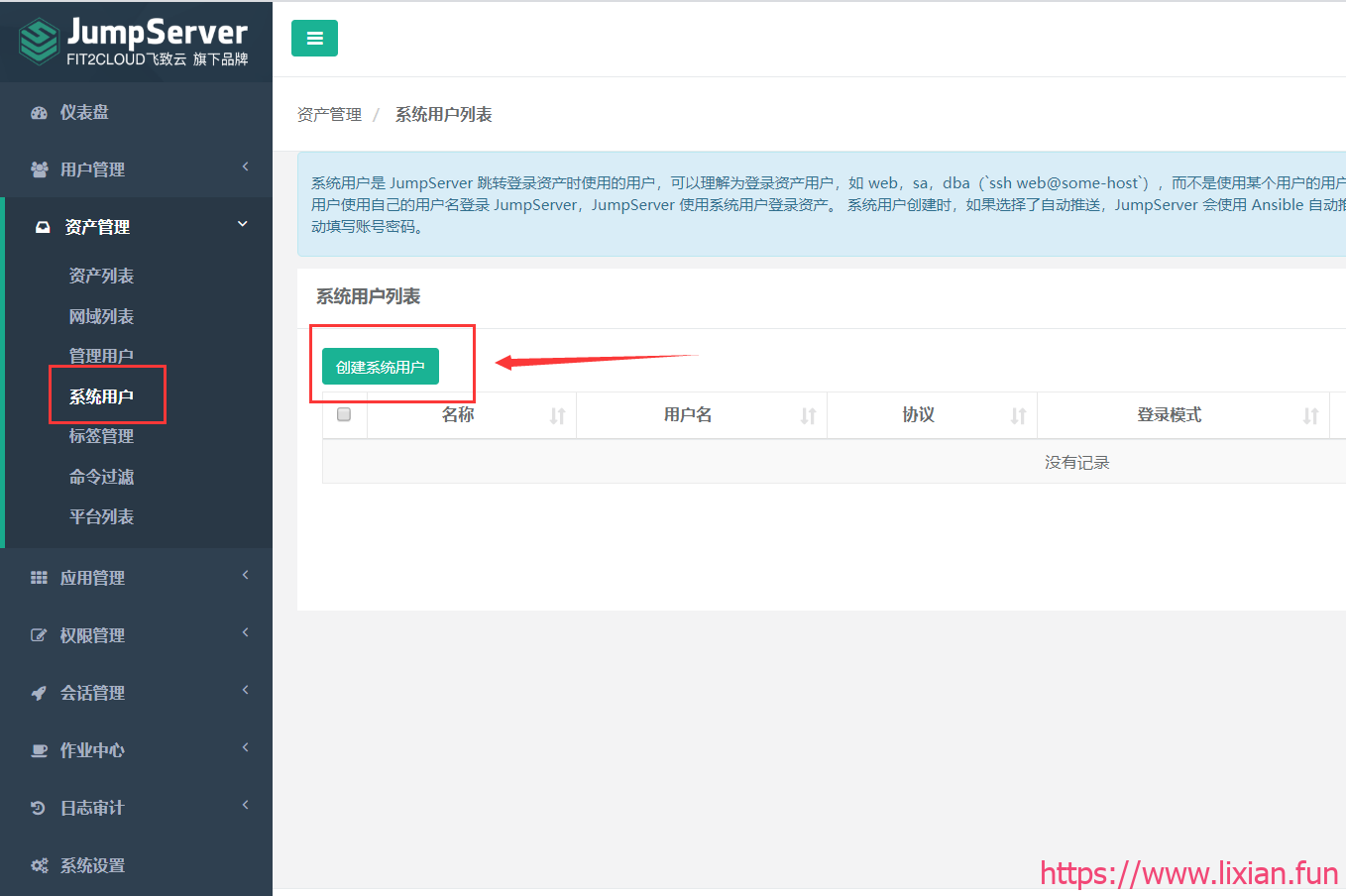The width and height of the screenshot is (1346, 896).
Task: Sort by the 登录模式 column header
Action: coord(1169,415)
